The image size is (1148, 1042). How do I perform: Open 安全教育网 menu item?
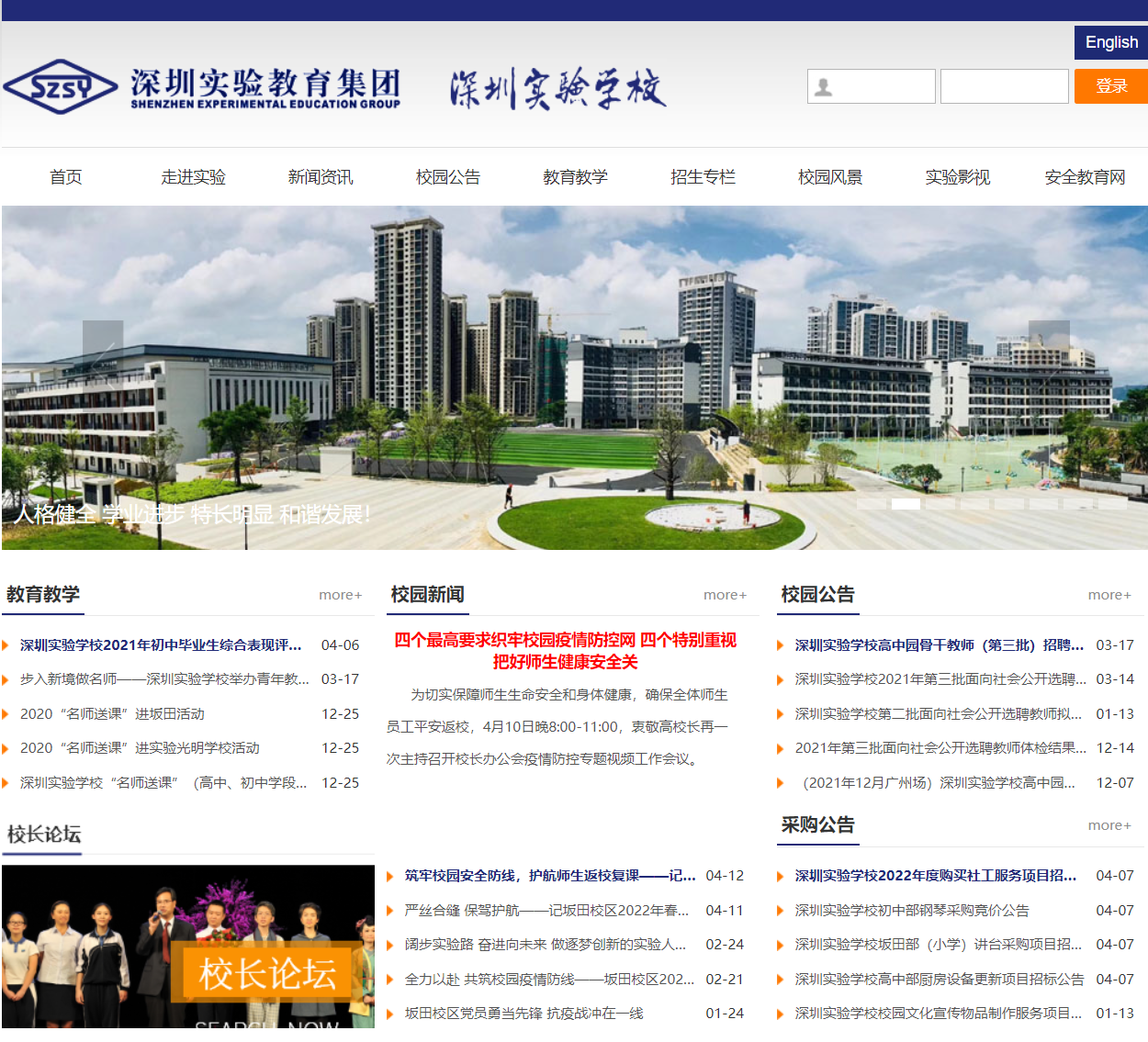[x=1086, y=177]
